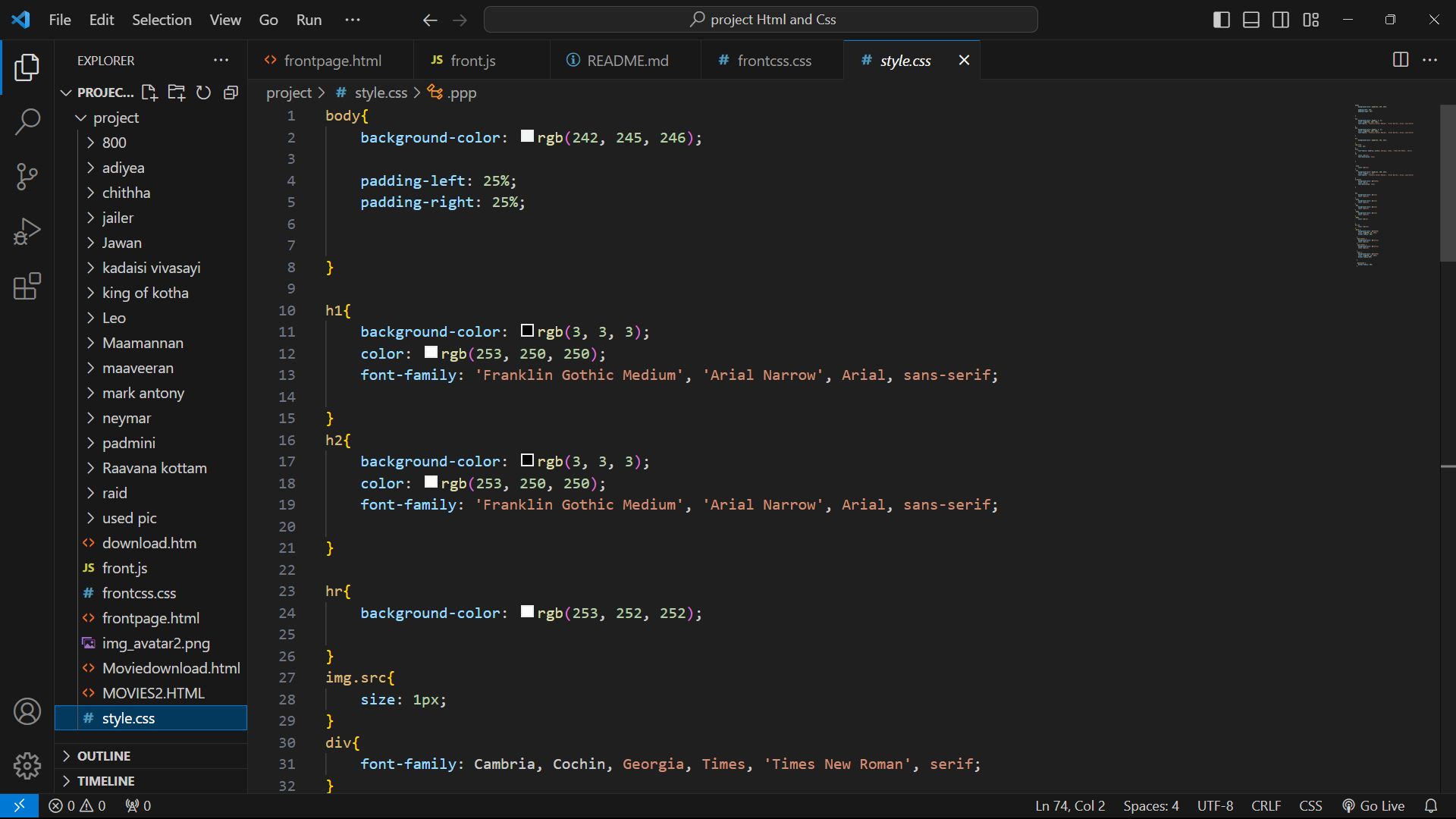Open Source Control panel
This screenshot has height=819, width=1456.
pyautogui.click(x=27, y=177)
